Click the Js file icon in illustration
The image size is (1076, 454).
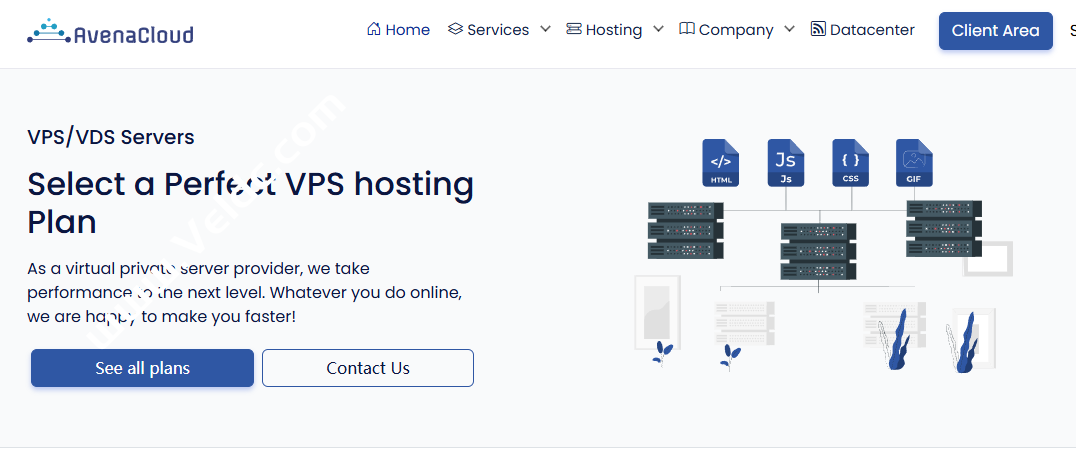coord(786,163)
